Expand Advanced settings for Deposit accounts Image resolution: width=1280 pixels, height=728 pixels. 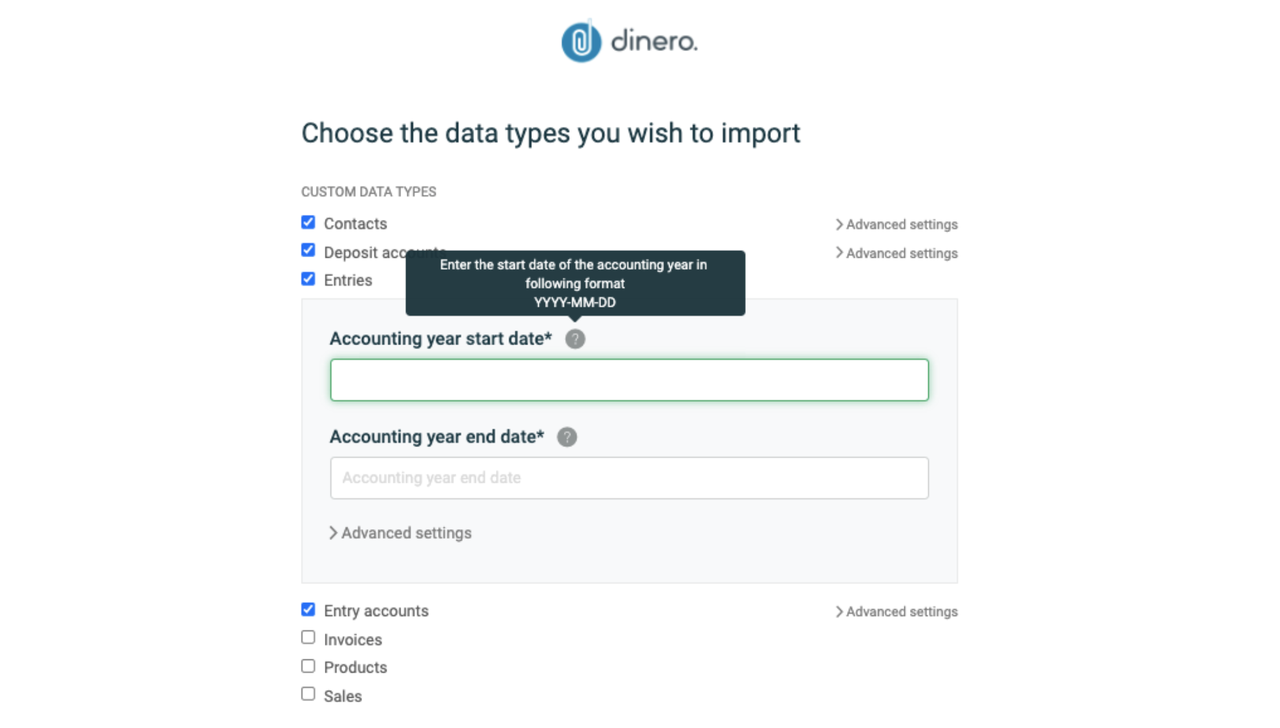[x=896, y=254]
